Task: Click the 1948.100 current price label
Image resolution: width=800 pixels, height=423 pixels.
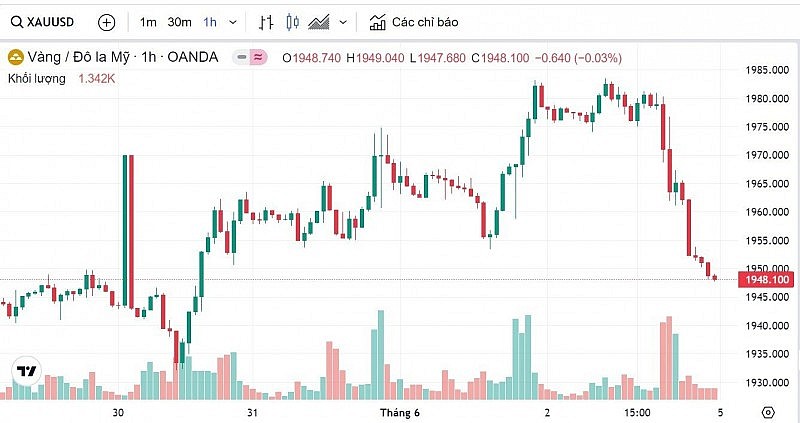Action: point(763,280)
